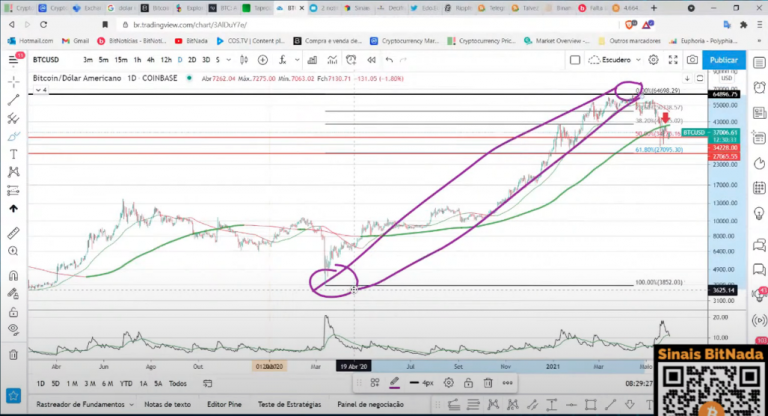Open the select layout square icon
The height and width of the screenshot is (416, 768).
click(575, 60)
